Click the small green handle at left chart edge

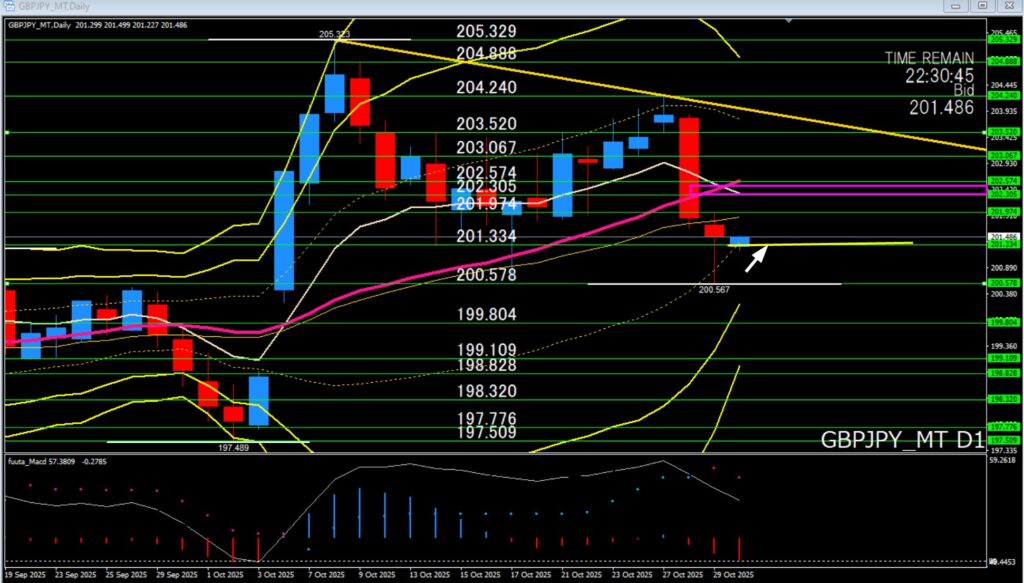(x=6, y=132)
